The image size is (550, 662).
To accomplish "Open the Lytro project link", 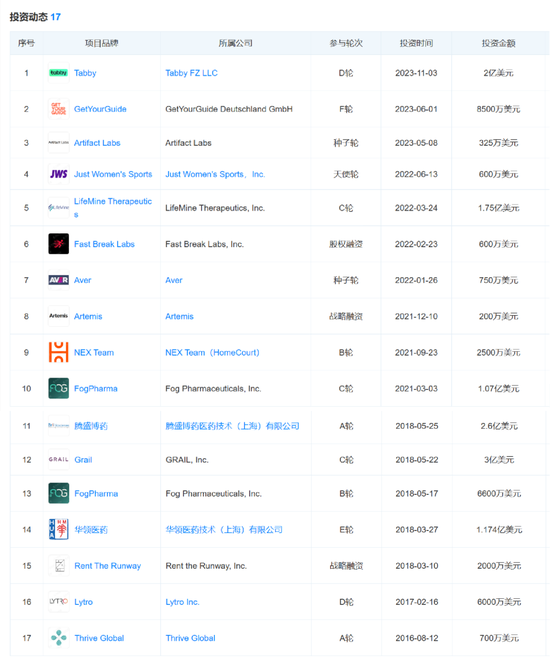I will (84, 602).
